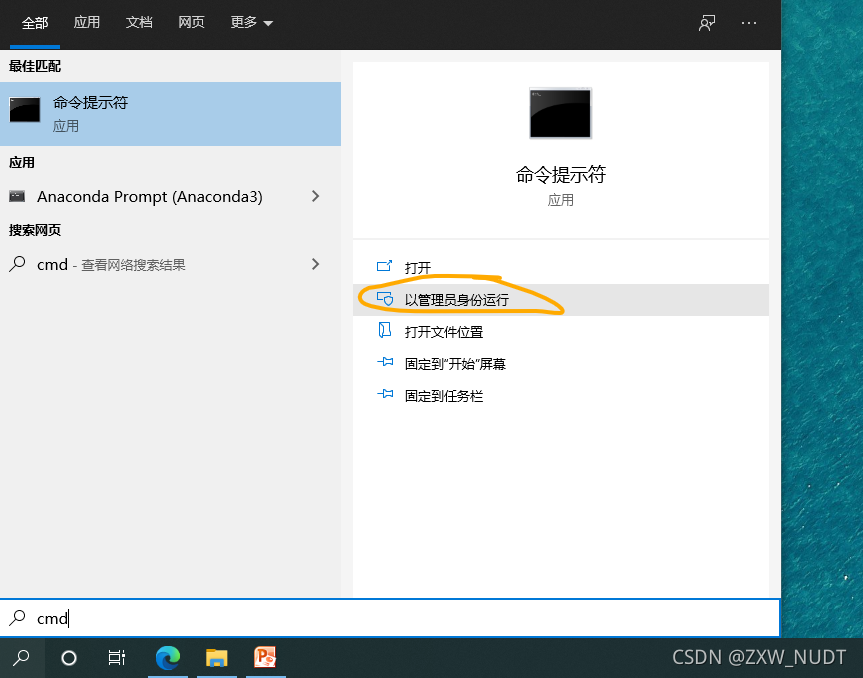Screen dimensions: 863x678
Task: Open Task View from the taskbar
Action: pyautogui.click(x=116, y=657)
